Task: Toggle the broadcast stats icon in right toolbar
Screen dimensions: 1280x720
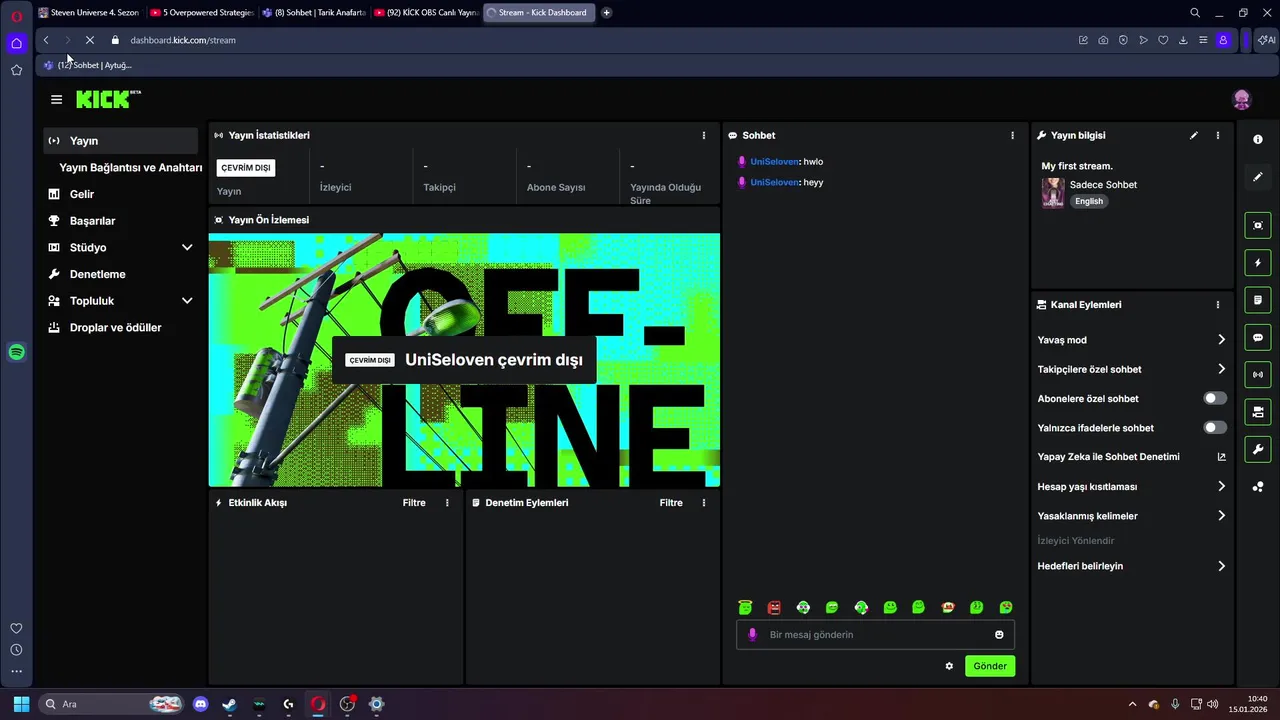Action: pos(1258,375)
